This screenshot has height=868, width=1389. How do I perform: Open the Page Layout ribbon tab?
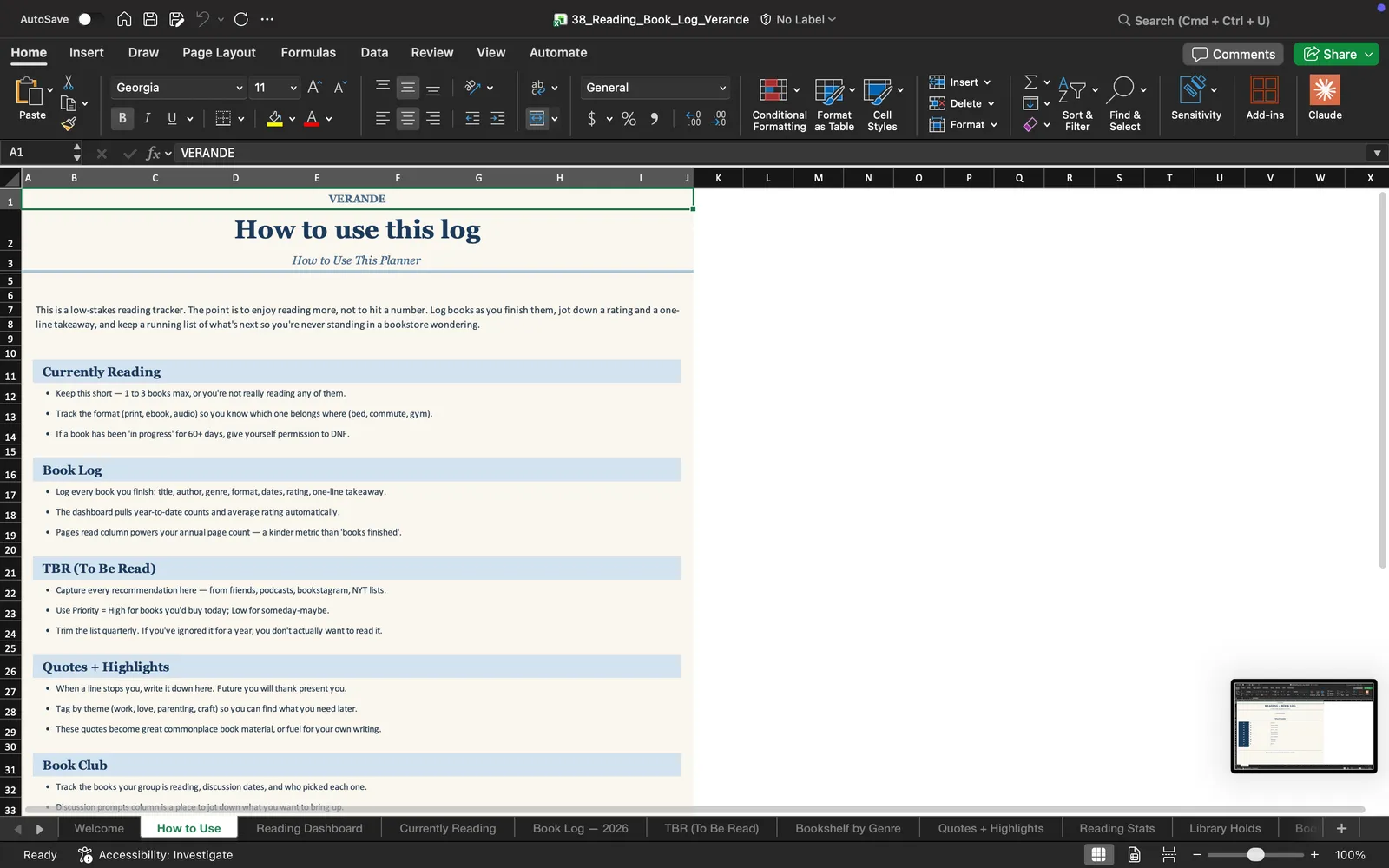(219, 52)
